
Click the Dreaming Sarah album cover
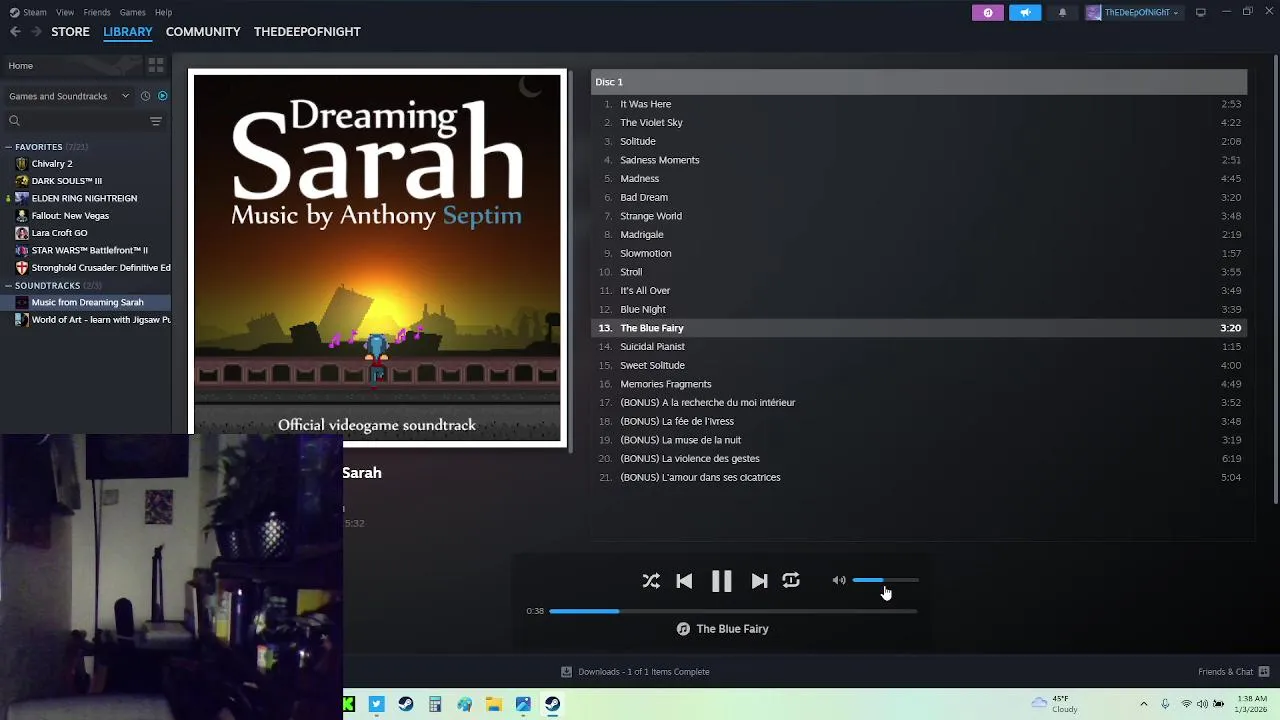tap(377, 258)
